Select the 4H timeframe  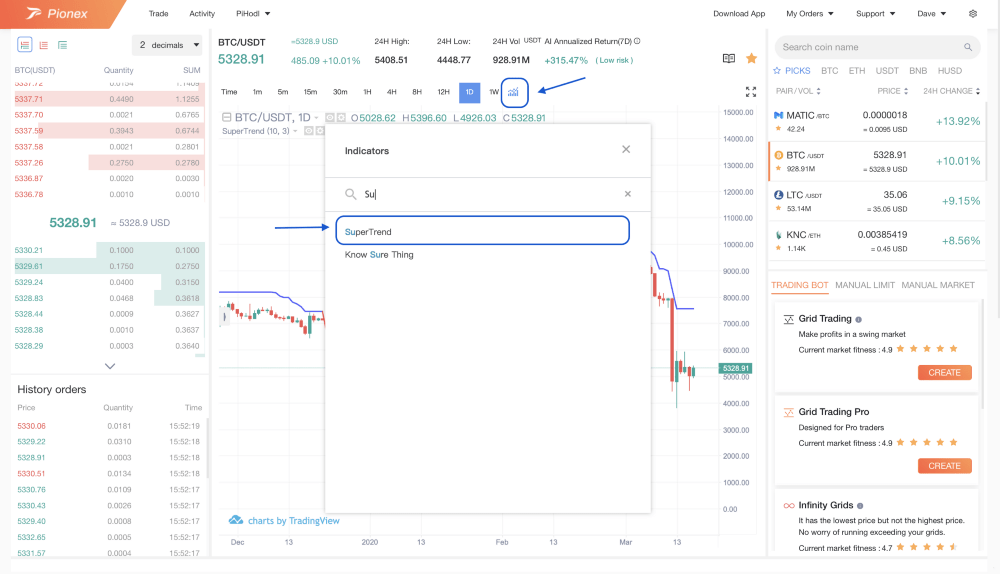pyautogui.click(x=392, y=92)
